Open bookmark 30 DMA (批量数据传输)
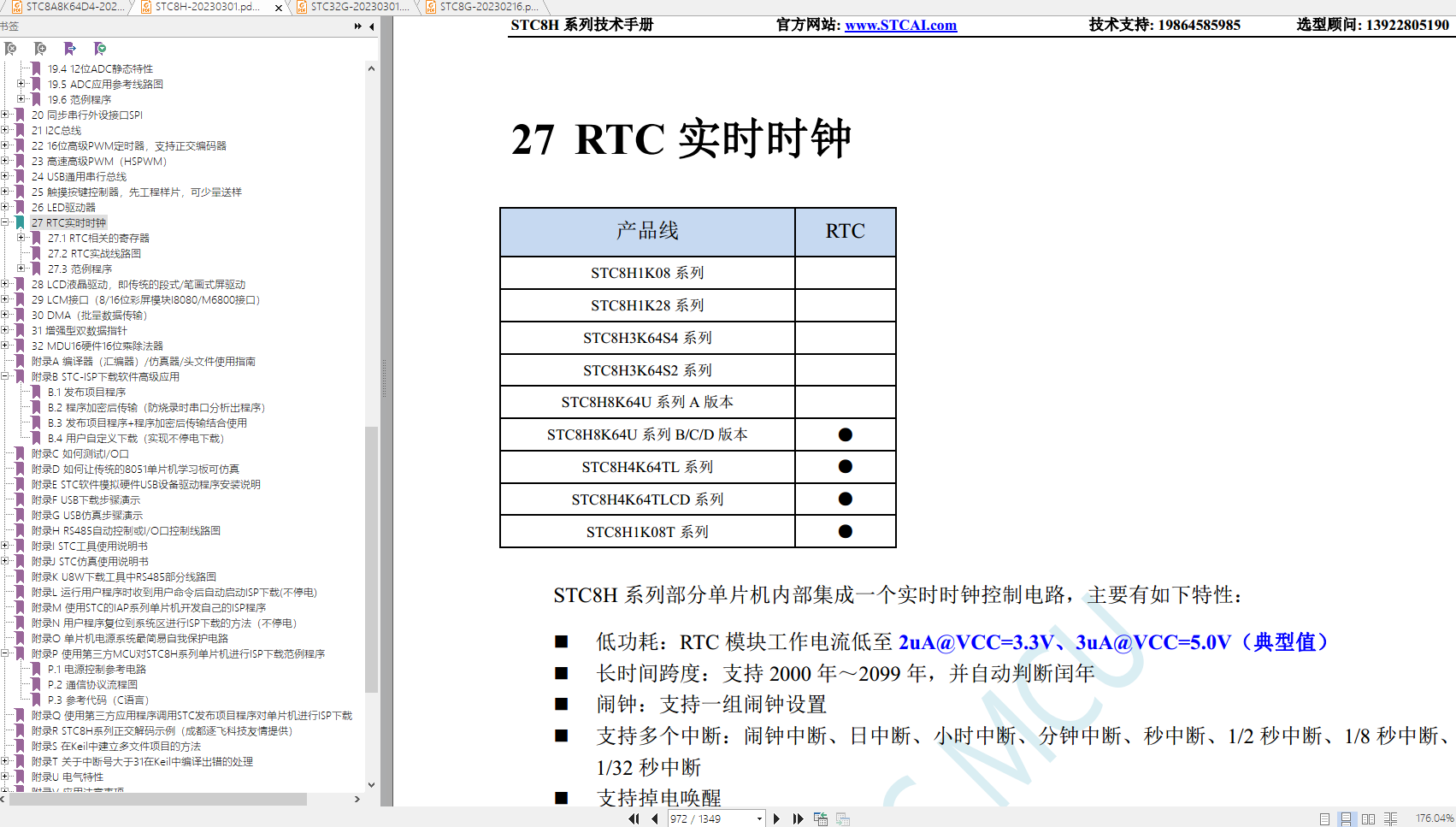The width and height of the screenshot is (1456, 827). coord(89,315)
